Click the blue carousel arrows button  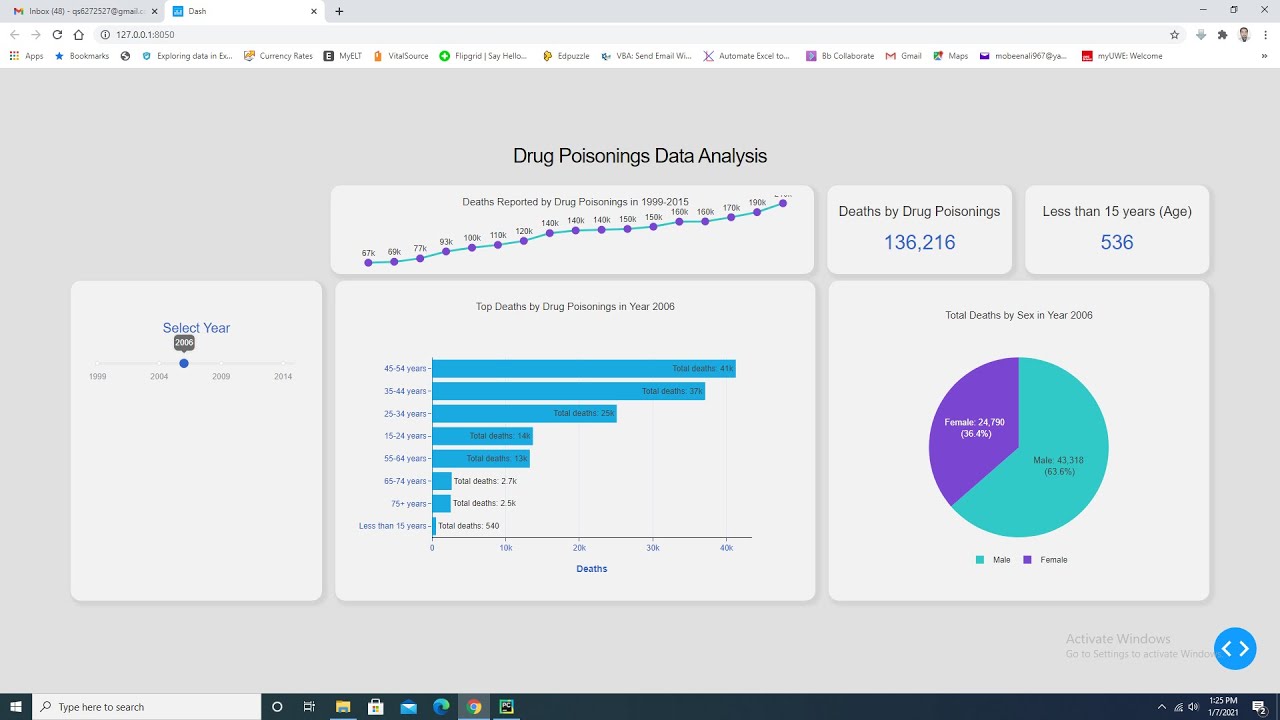pos(1235,649)
